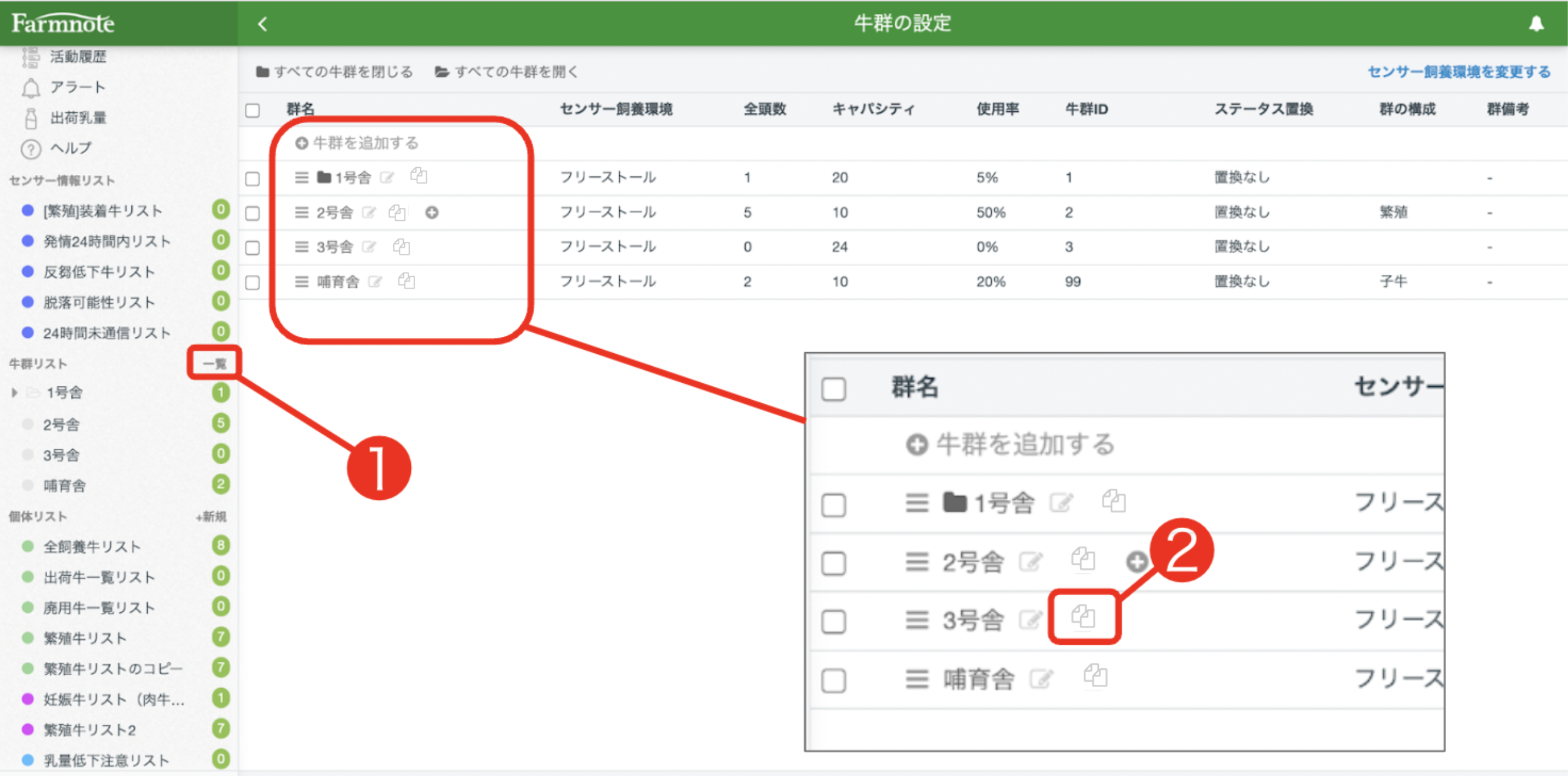This screenshot has height=776, width=1568.
Task: Check the checkbox for 2号舎 row
Action: click(x=253, y=213)
